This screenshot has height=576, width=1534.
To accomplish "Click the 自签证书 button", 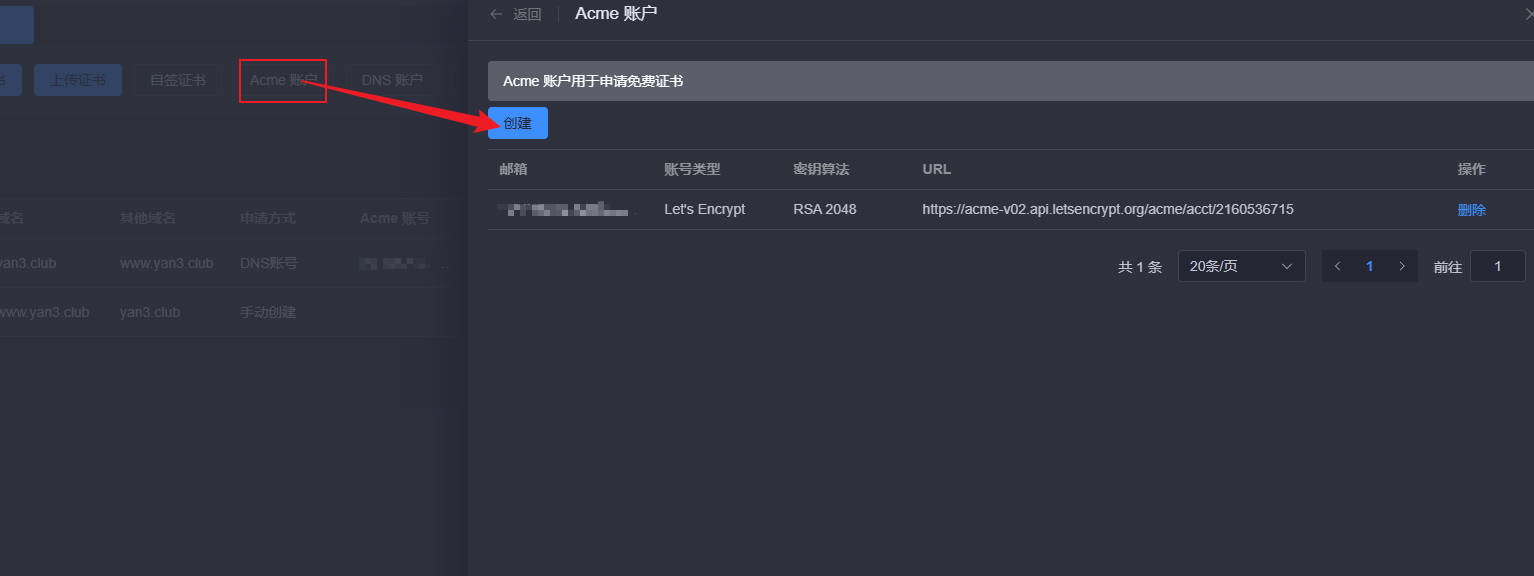I will pyautogui.click(x=178, y=80).
